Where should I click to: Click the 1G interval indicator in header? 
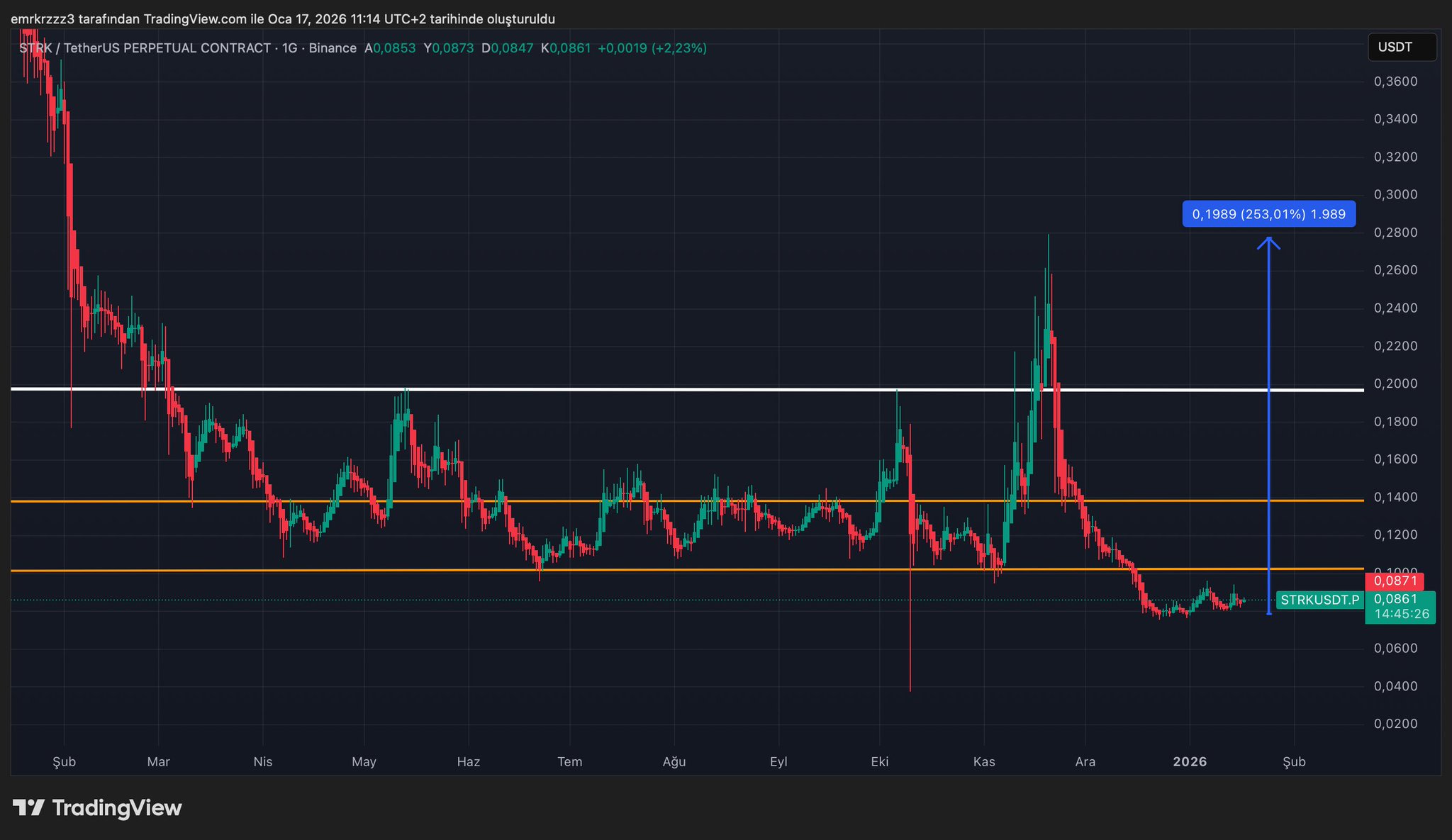(x=289, y=48)
